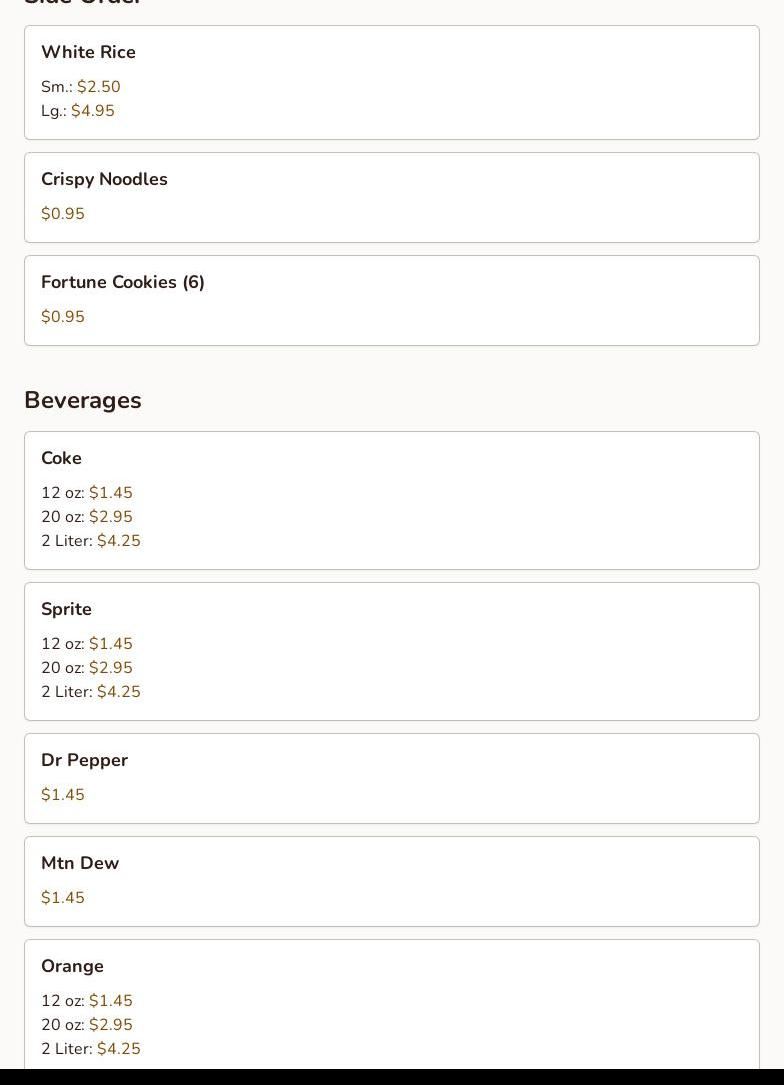Select the Mtn Dew item
The height and width of the screenshot is (1085, 784).
tap(392, 882)
